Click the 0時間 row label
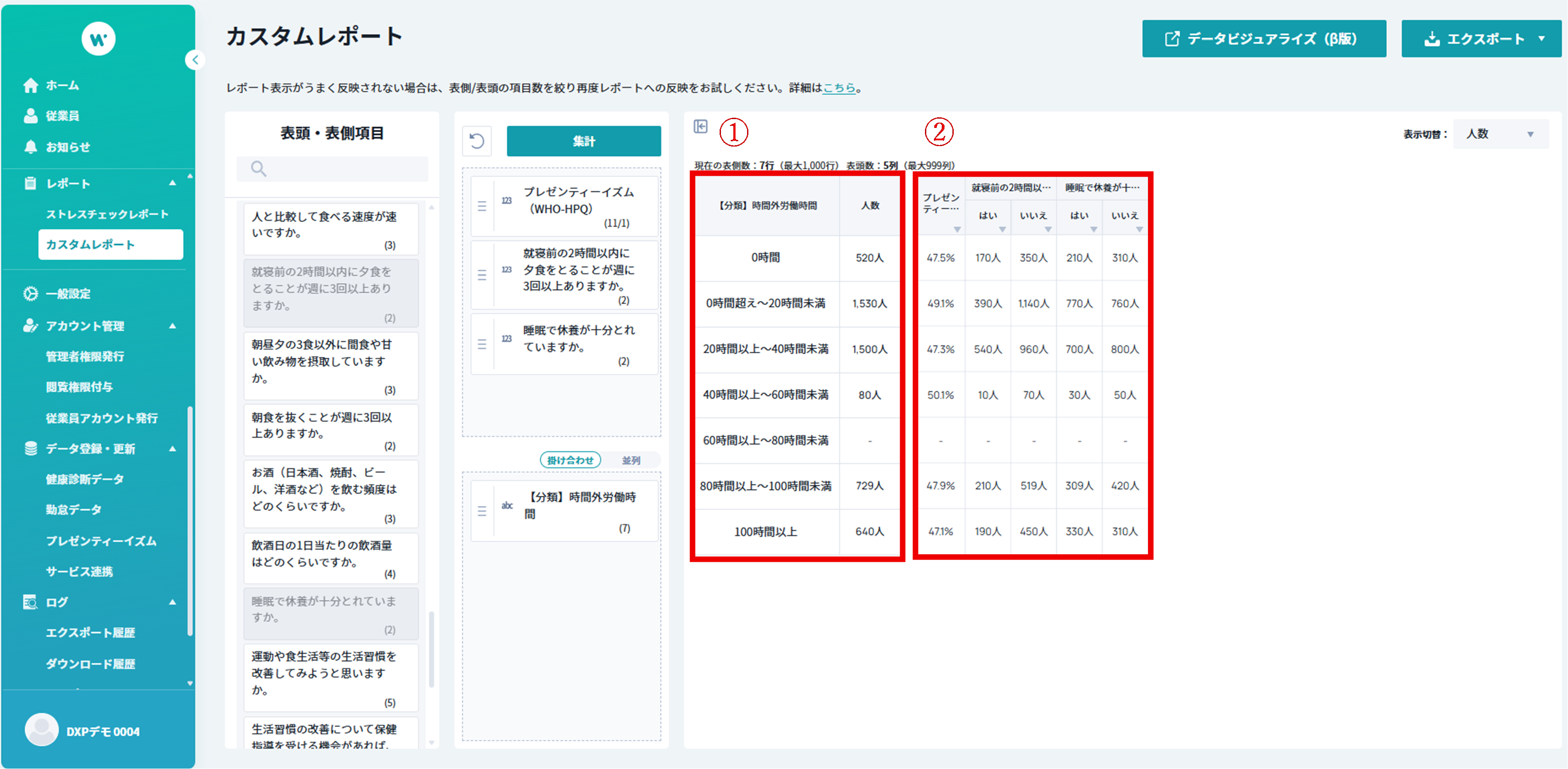Viewport: 1568px width, 769px height. click(x=765, y=258)
